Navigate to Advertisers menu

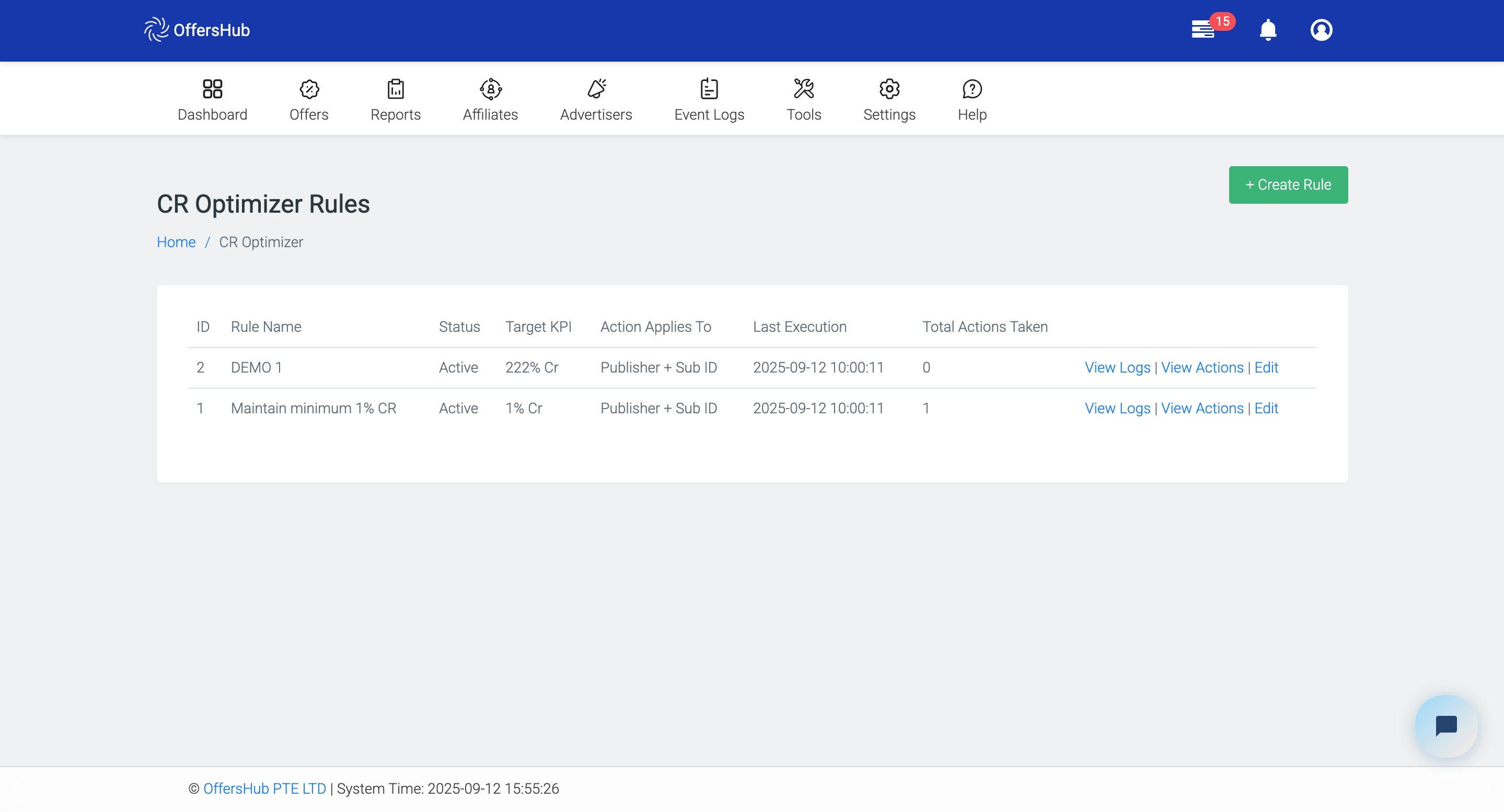[x=596, y=100]
